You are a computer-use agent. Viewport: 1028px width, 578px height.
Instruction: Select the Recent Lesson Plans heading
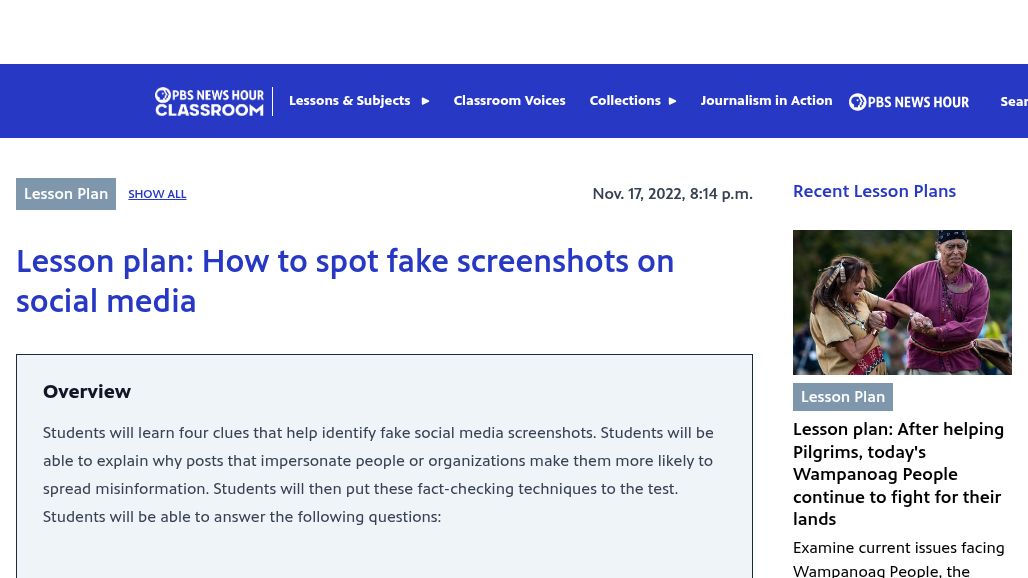pos(874,191)
